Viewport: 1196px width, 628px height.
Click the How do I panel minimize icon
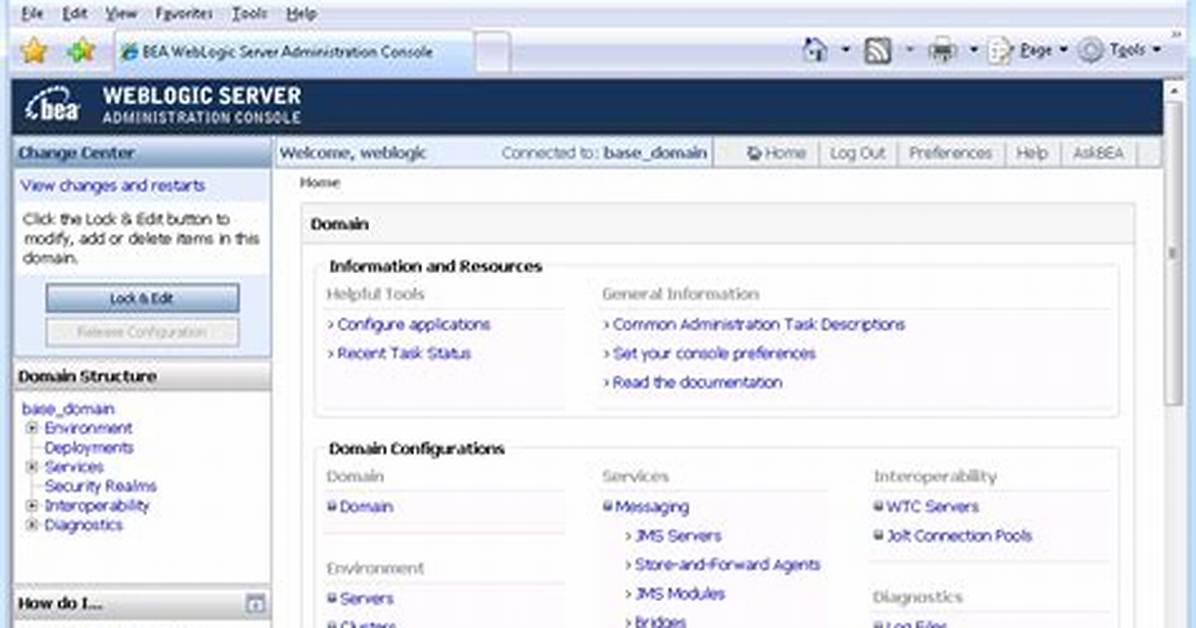(256, 604)
